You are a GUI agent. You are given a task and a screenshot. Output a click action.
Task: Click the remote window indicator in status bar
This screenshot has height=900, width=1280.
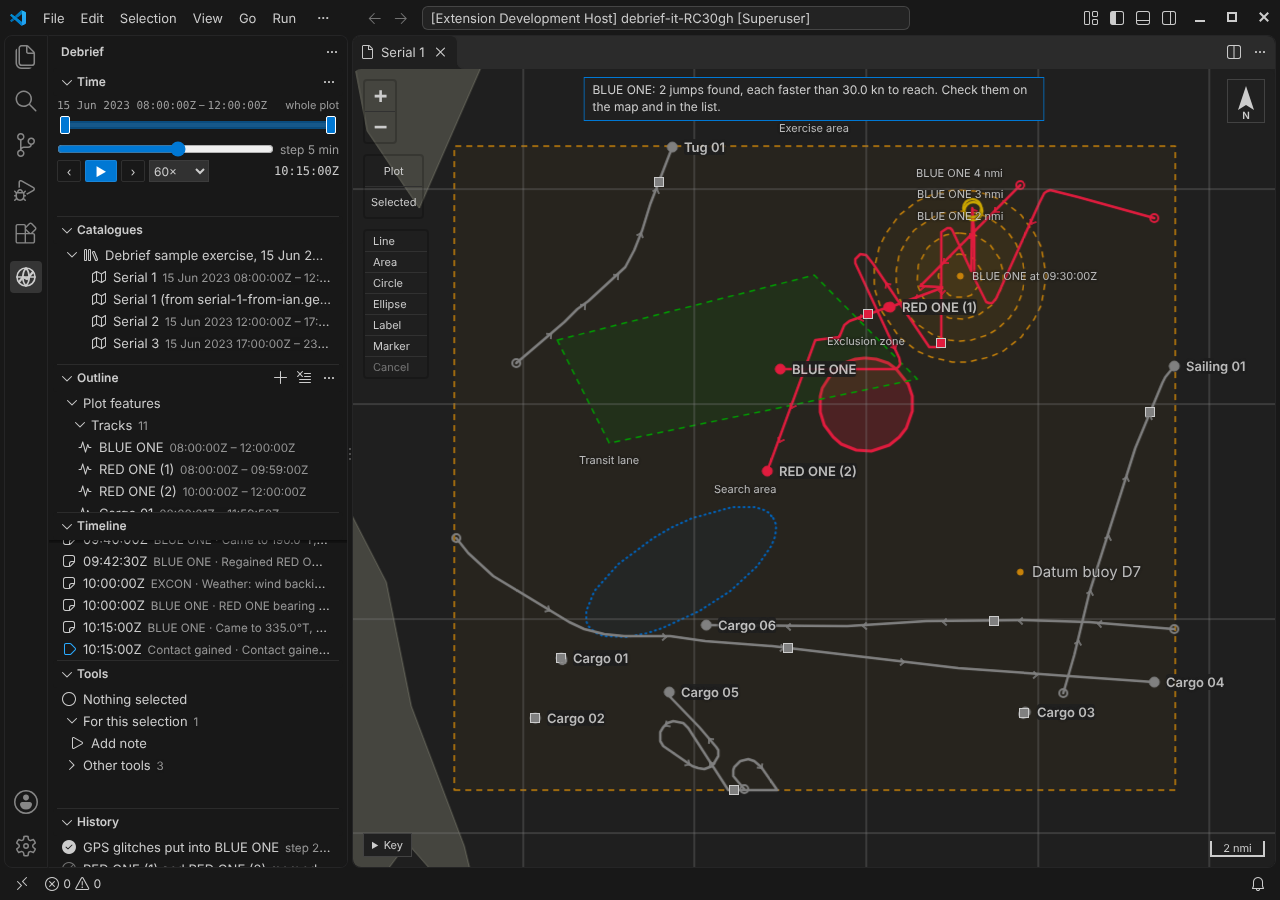tap(21, 884)
